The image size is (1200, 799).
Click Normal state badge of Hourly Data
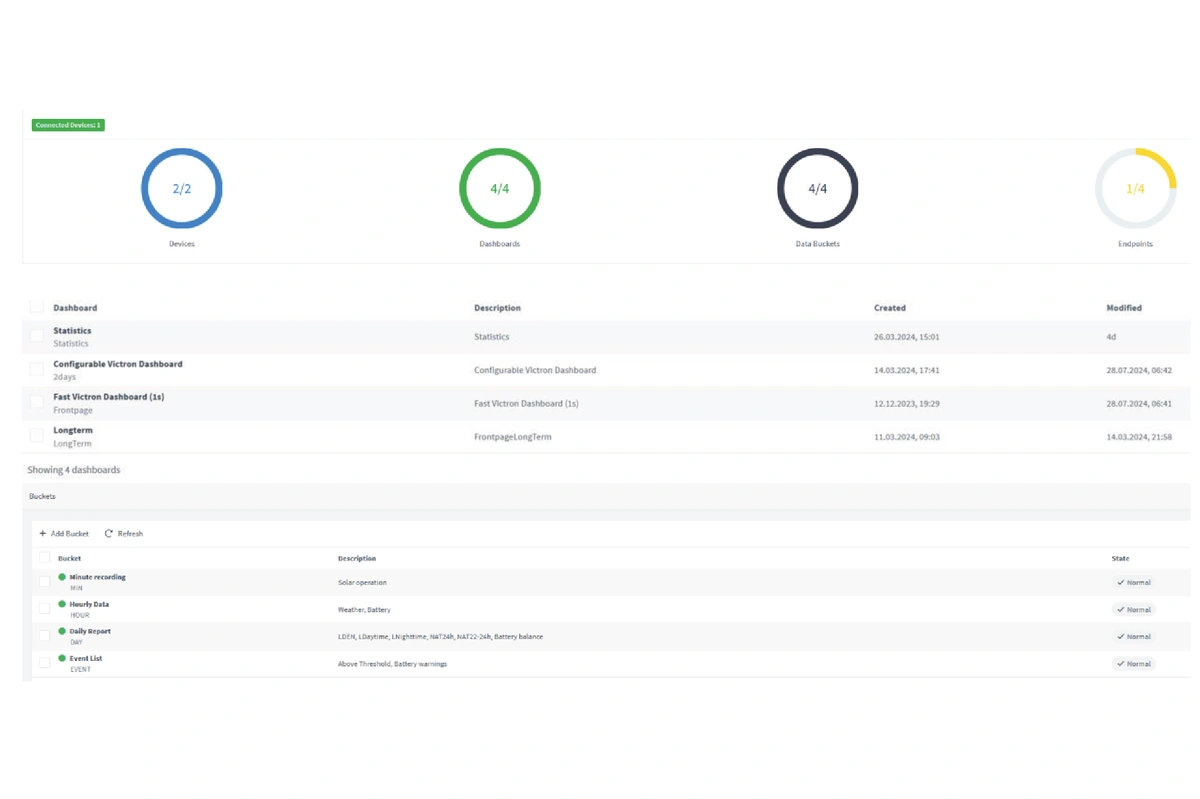tap(1134, 609)
